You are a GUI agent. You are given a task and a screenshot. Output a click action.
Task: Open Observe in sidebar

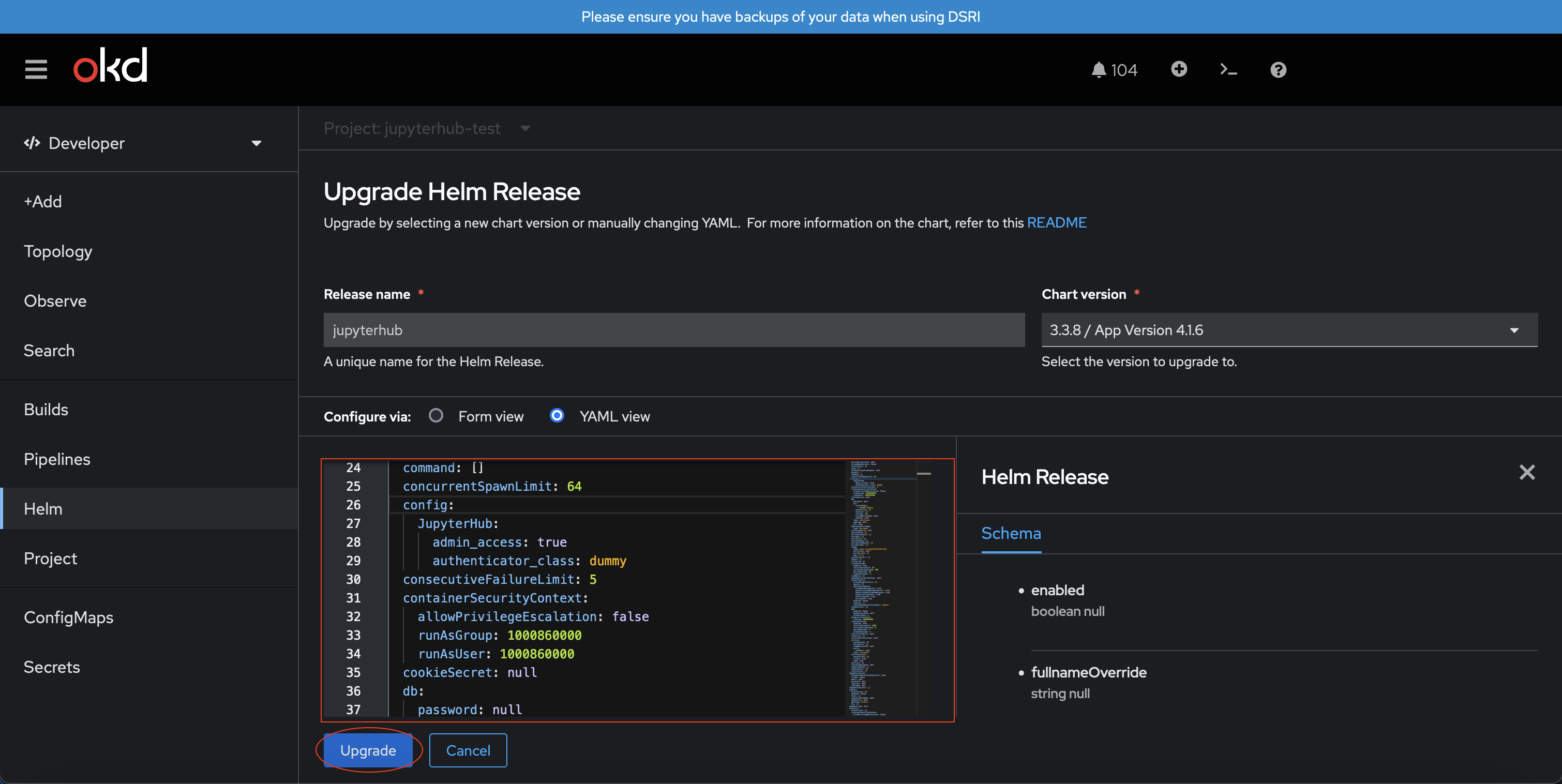(x=149, y=301)
